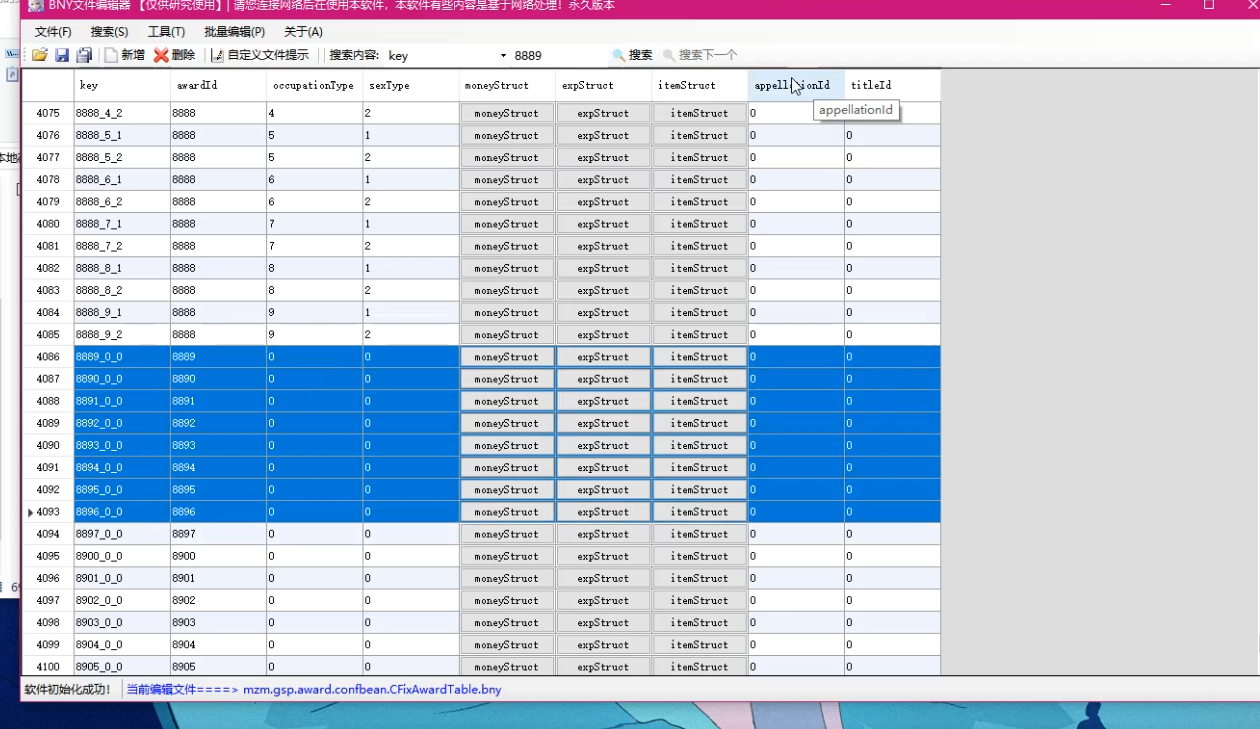
Task: Save file using the floppy disk icon
Action: tap(62, 55)
